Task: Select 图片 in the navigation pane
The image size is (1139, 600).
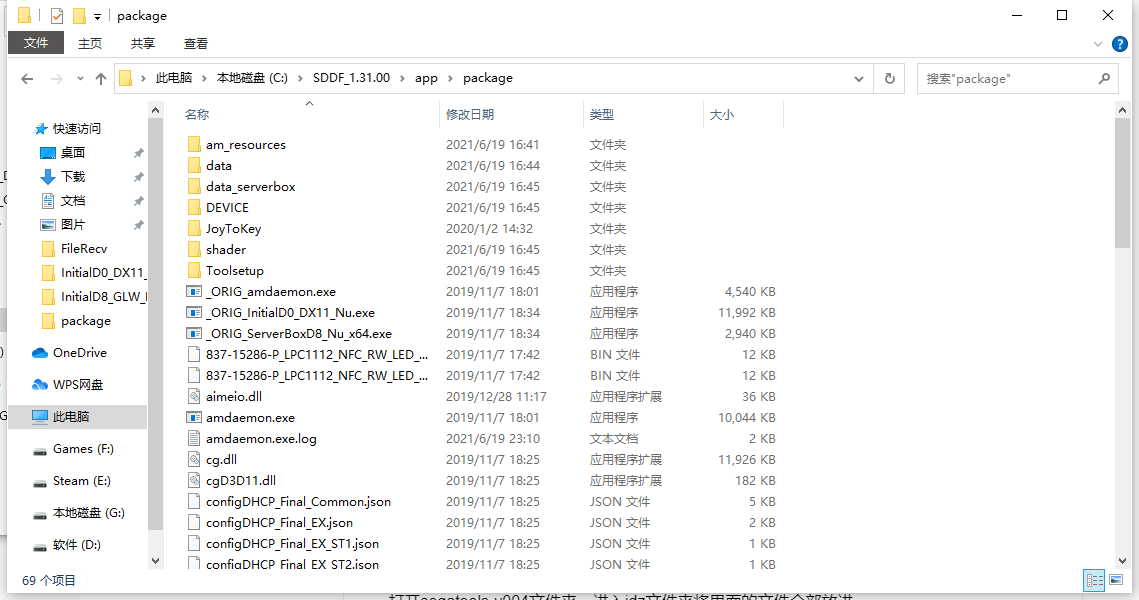Action: [x=73, y=224]
